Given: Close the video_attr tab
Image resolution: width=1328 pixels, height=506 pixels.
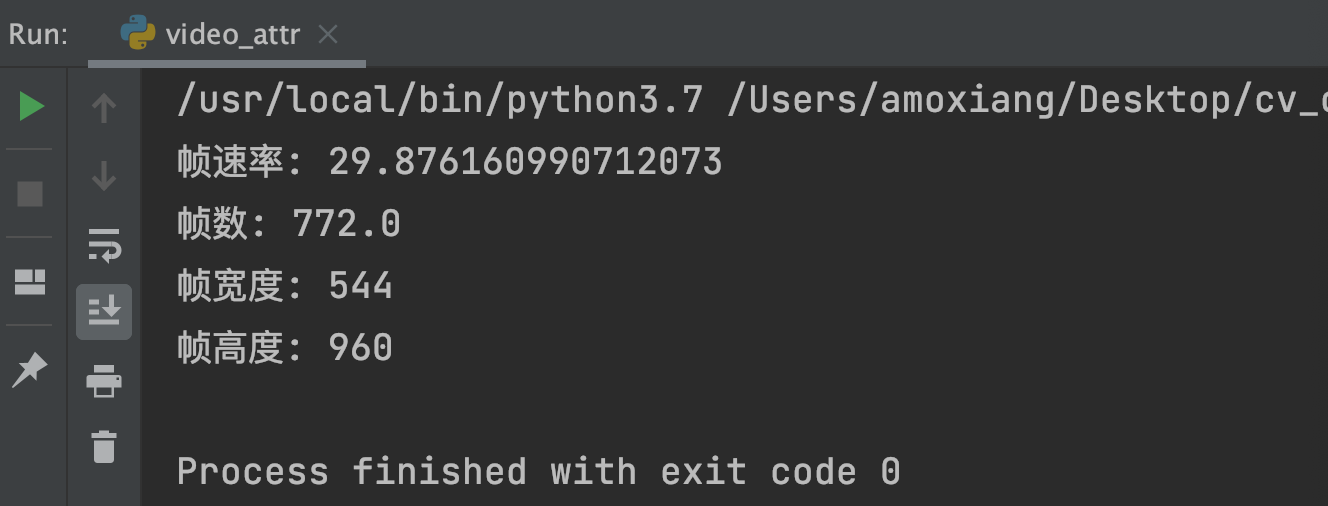Looking at the screenshot, I should (328, 35).
